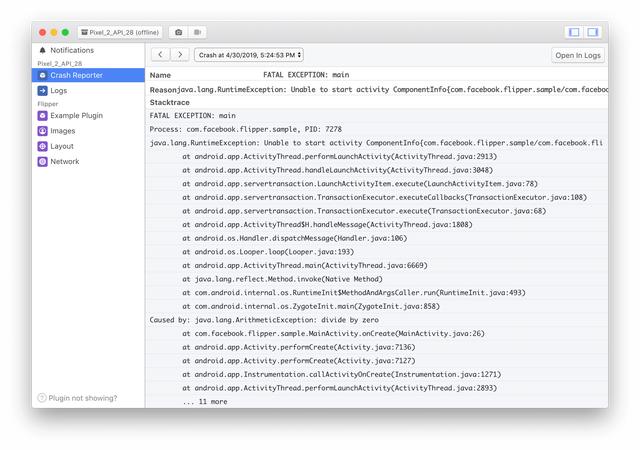Select the Notifications label
This screenshot has width=640, height=450.
(x=72, y=50)
